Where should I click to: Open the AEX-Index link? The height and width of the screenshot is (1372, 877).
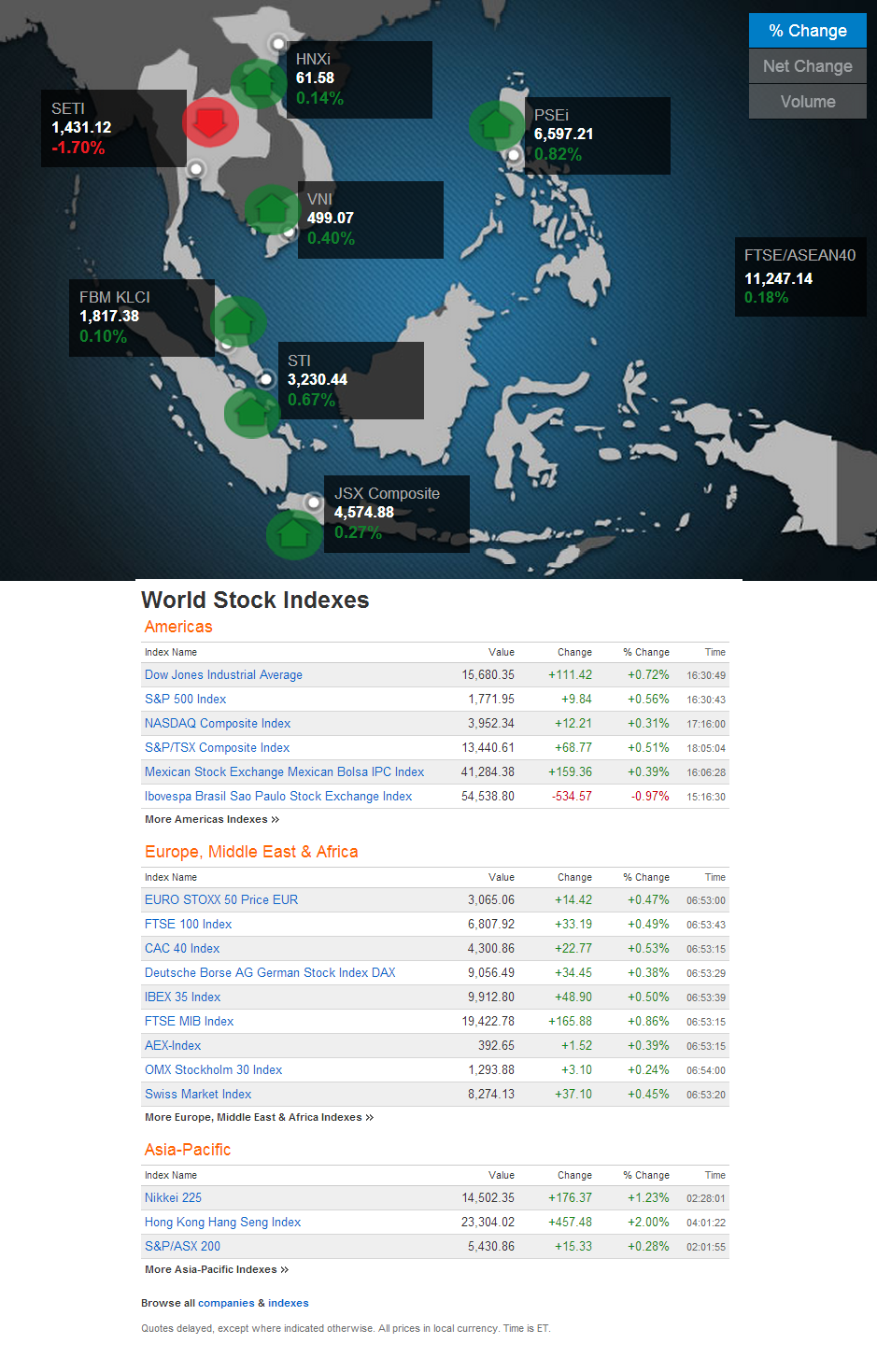pos(173,1046)
